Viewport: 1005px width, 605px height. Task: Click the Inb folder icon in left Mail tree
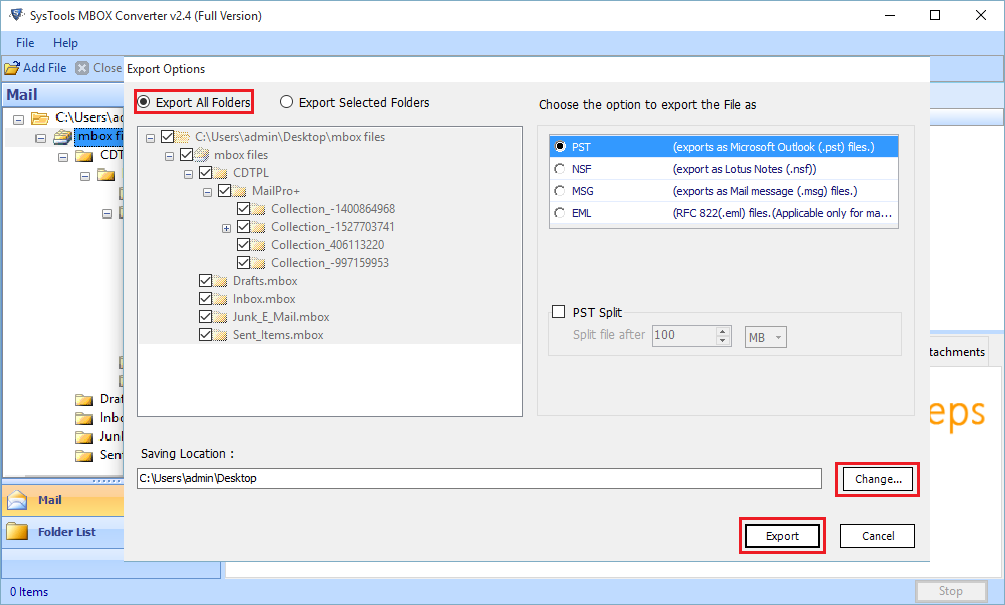pyautogui.click(x=84, y=419)
